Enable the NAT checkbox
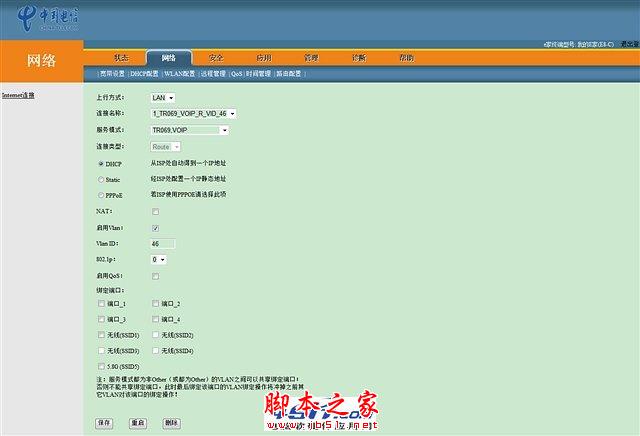 coord(156,211)
